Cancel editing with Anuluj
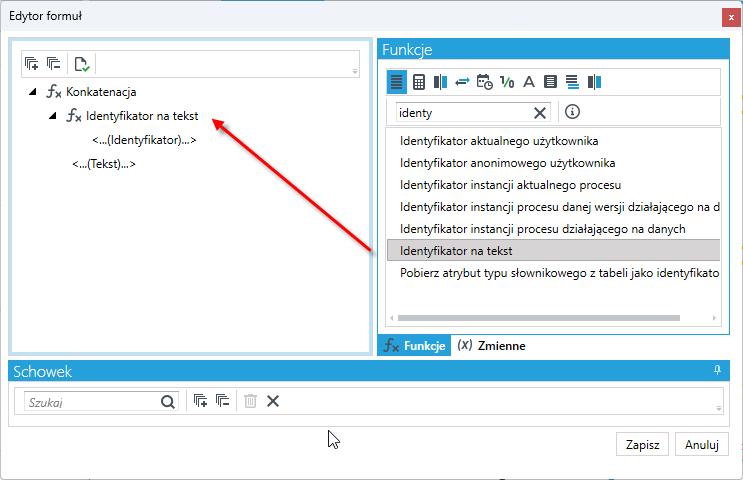 [x=702, y=444]
